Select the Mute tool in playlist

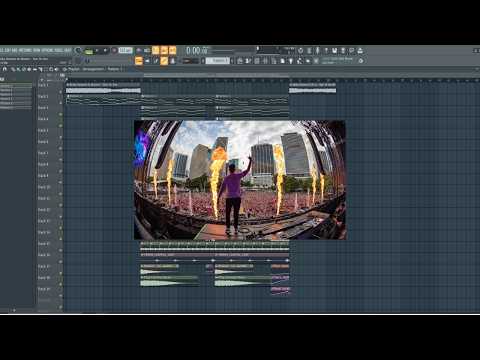(29, 69)
